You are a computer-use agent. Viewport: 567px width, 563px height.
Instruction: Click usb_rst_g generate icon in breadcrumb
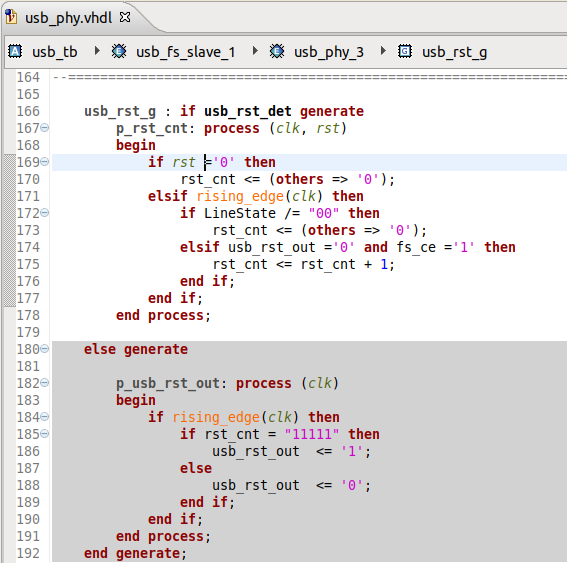(405, 51)
